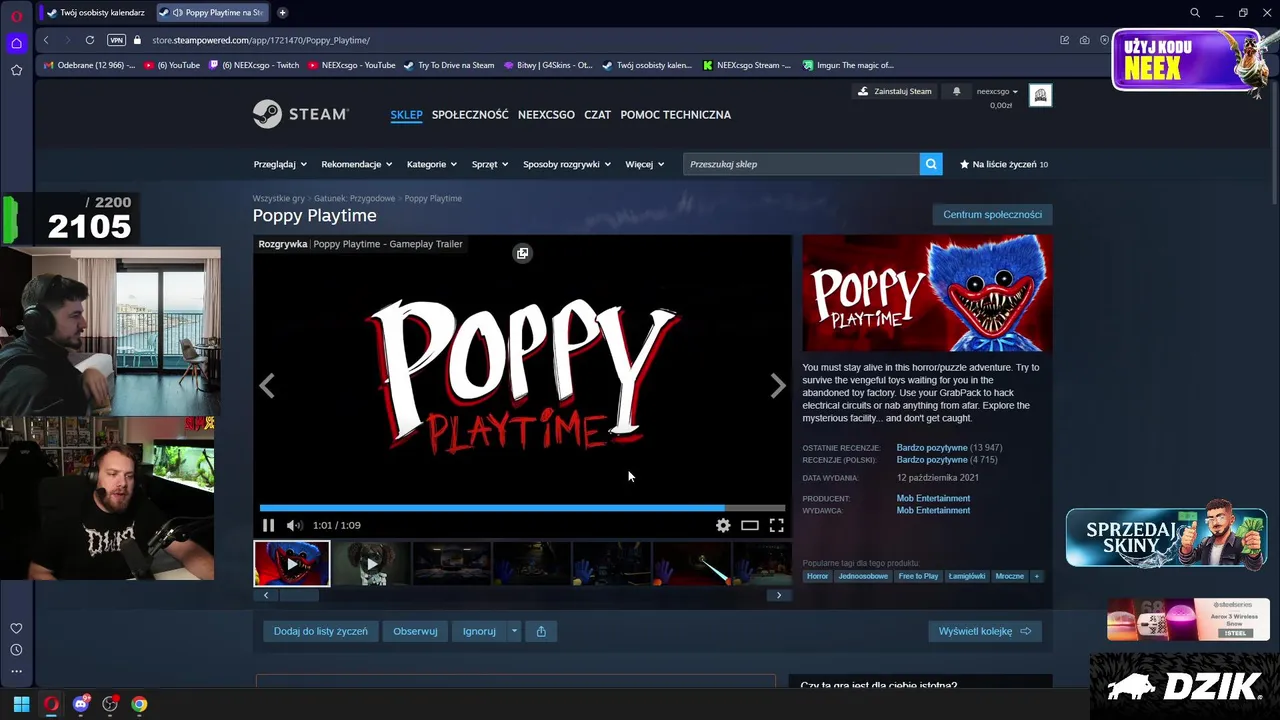Click the pop-out video icon
This screenshot has height=720, width=1280.
pyautogui.click(x=522, y=253)
